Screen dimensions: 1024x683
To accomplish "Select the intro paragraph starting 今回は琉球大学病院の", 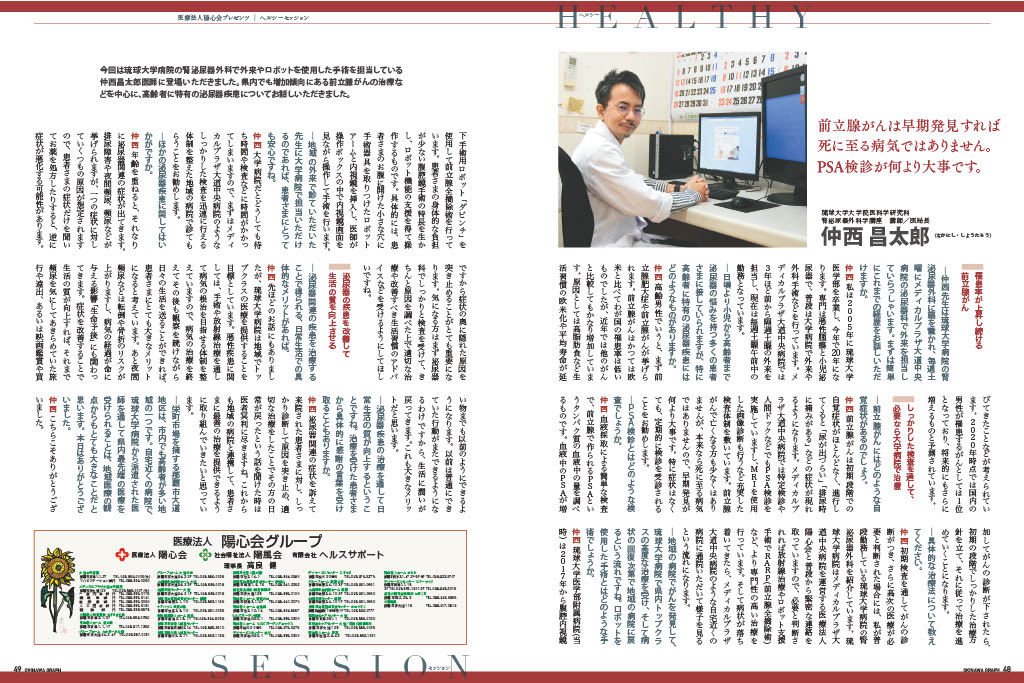I will tap(251, 81).
